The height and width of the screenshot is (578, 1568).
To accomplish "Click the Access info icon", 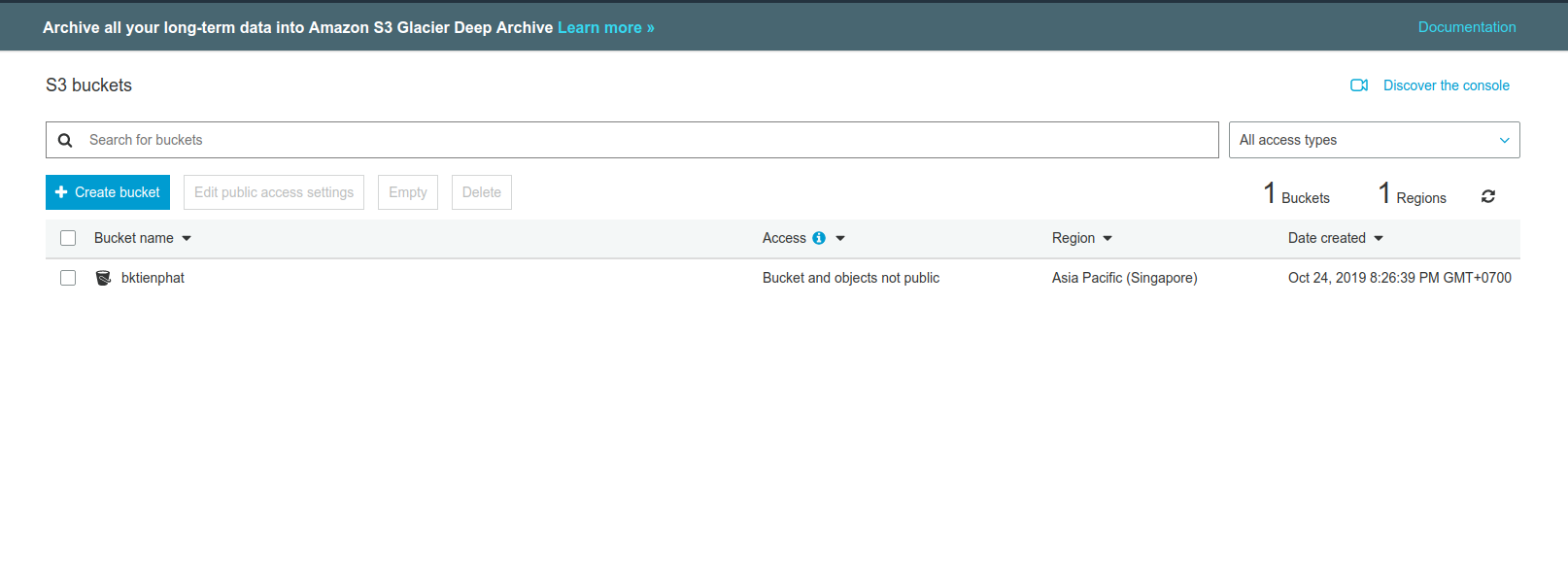I will [x=819, y=238].
